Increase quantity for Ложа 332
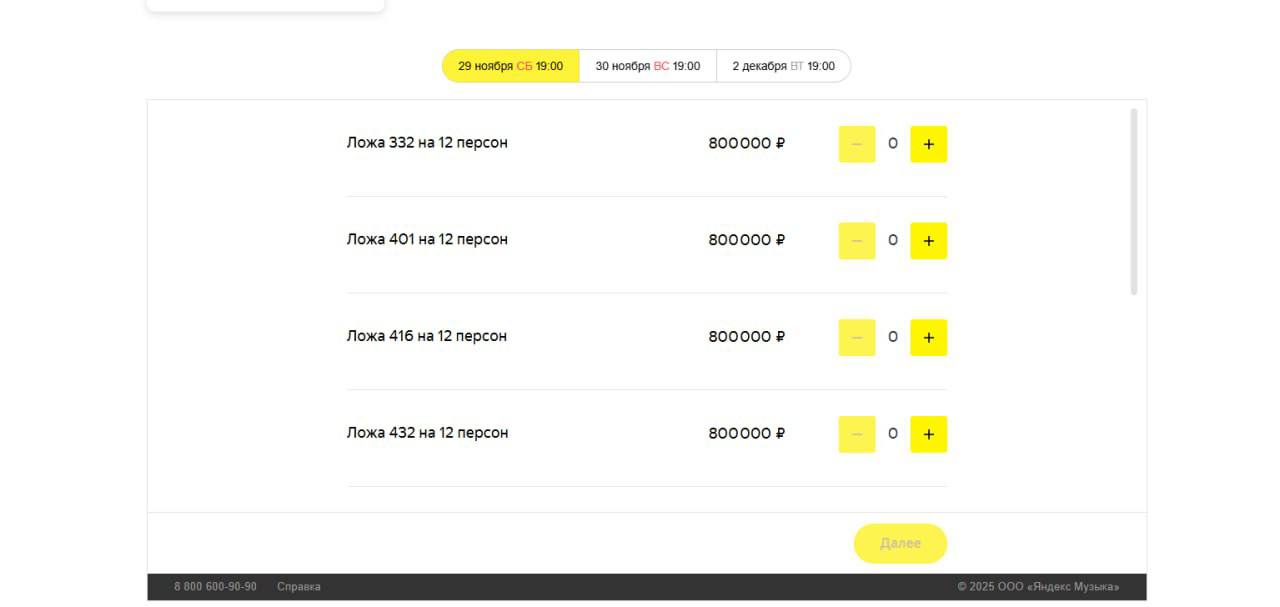Image resolution: width=1280 pixels, height=607 pixels. pyautogui.click(x=928, y=144)
